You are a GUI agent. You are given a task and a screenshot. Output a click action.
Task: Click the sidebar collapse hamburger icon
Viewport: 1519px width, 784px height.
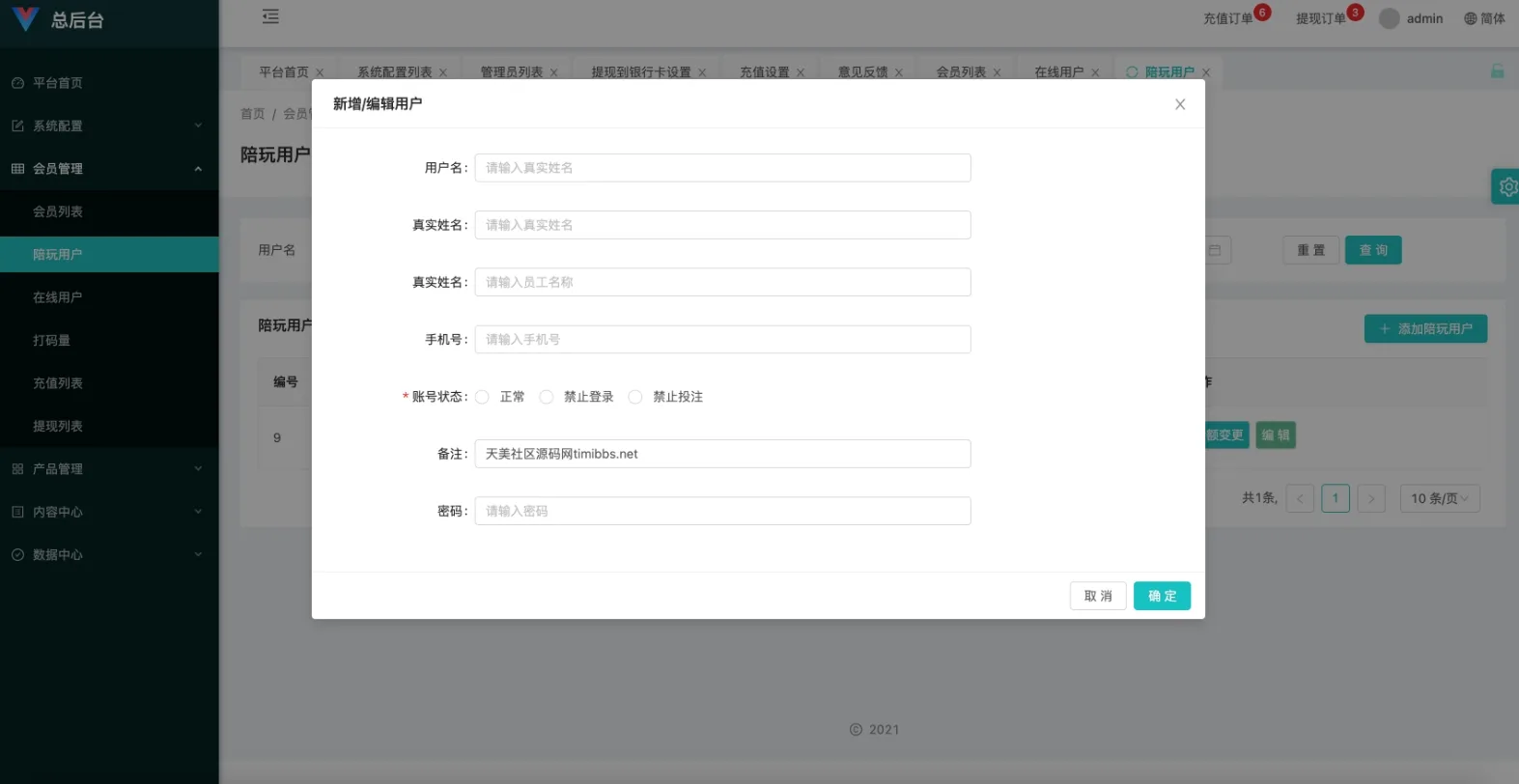270,16
